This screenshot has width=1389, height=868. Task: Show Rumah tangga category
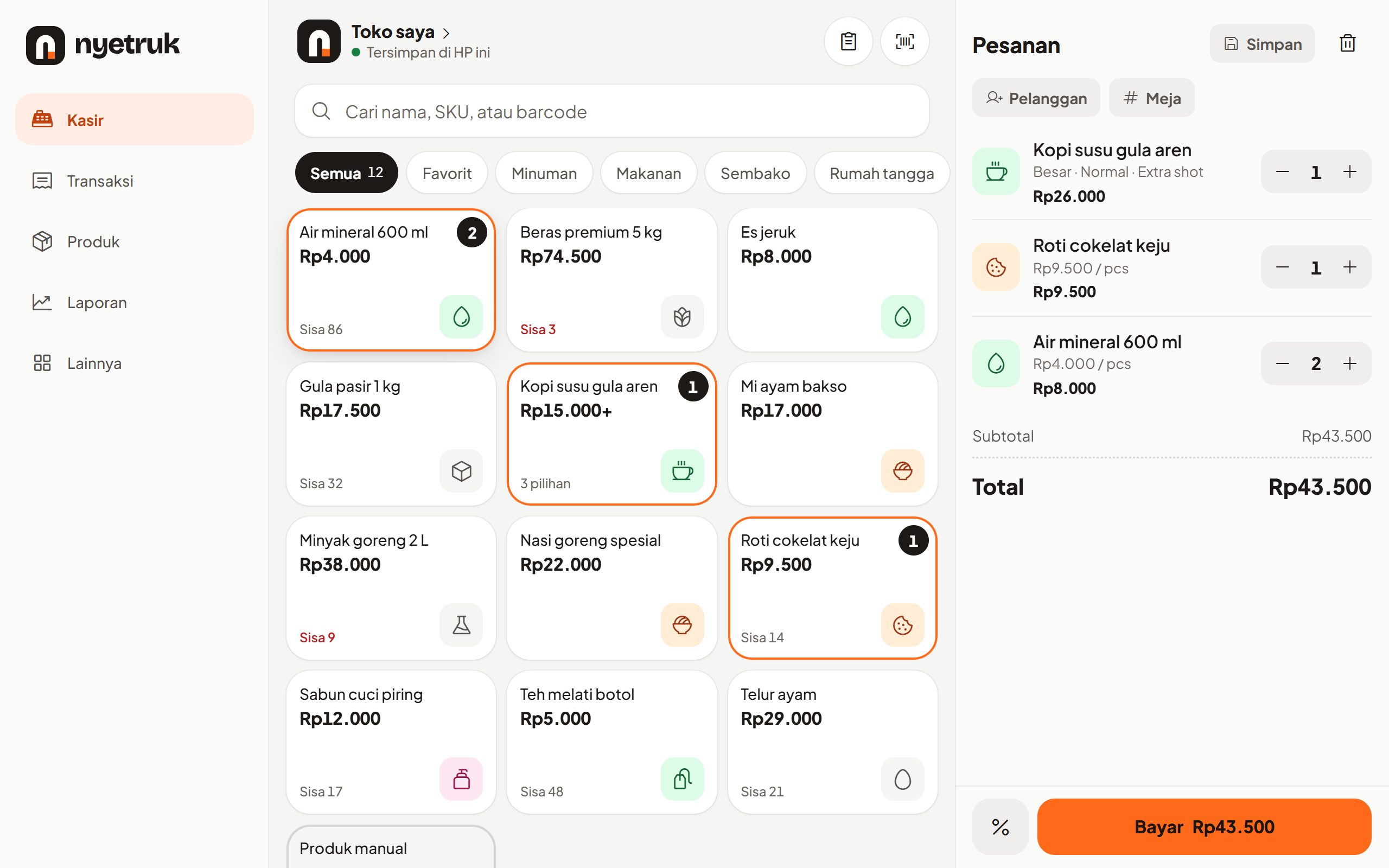coord(881,173)
